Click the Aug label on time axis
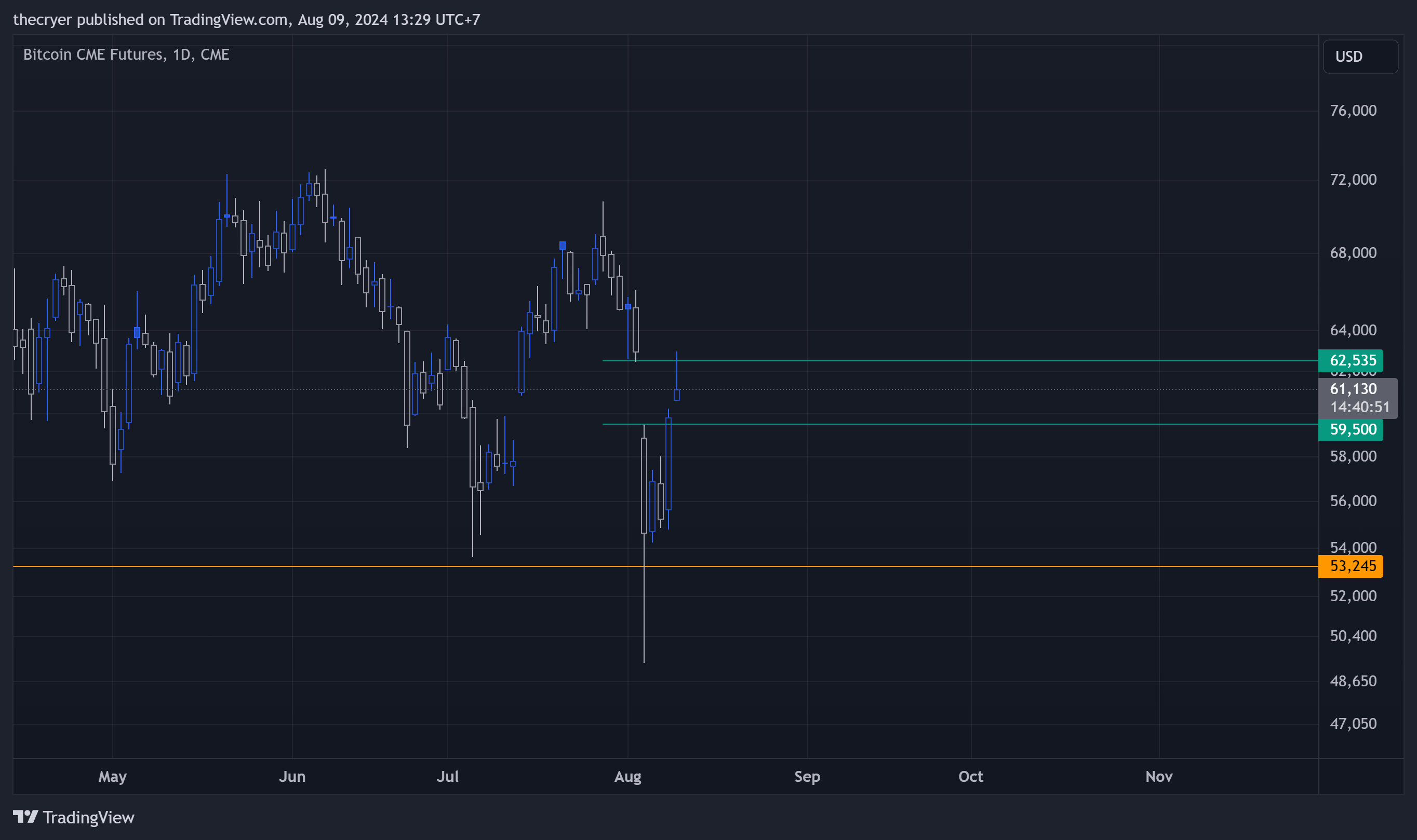 pos(627,777)
